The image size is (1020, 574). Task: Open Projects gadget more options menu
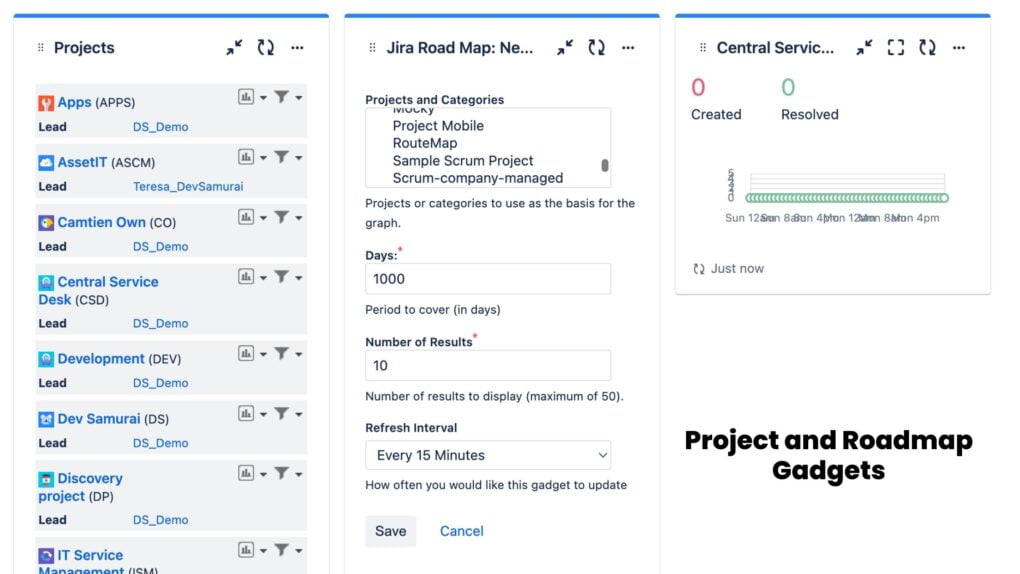[297, 48]
